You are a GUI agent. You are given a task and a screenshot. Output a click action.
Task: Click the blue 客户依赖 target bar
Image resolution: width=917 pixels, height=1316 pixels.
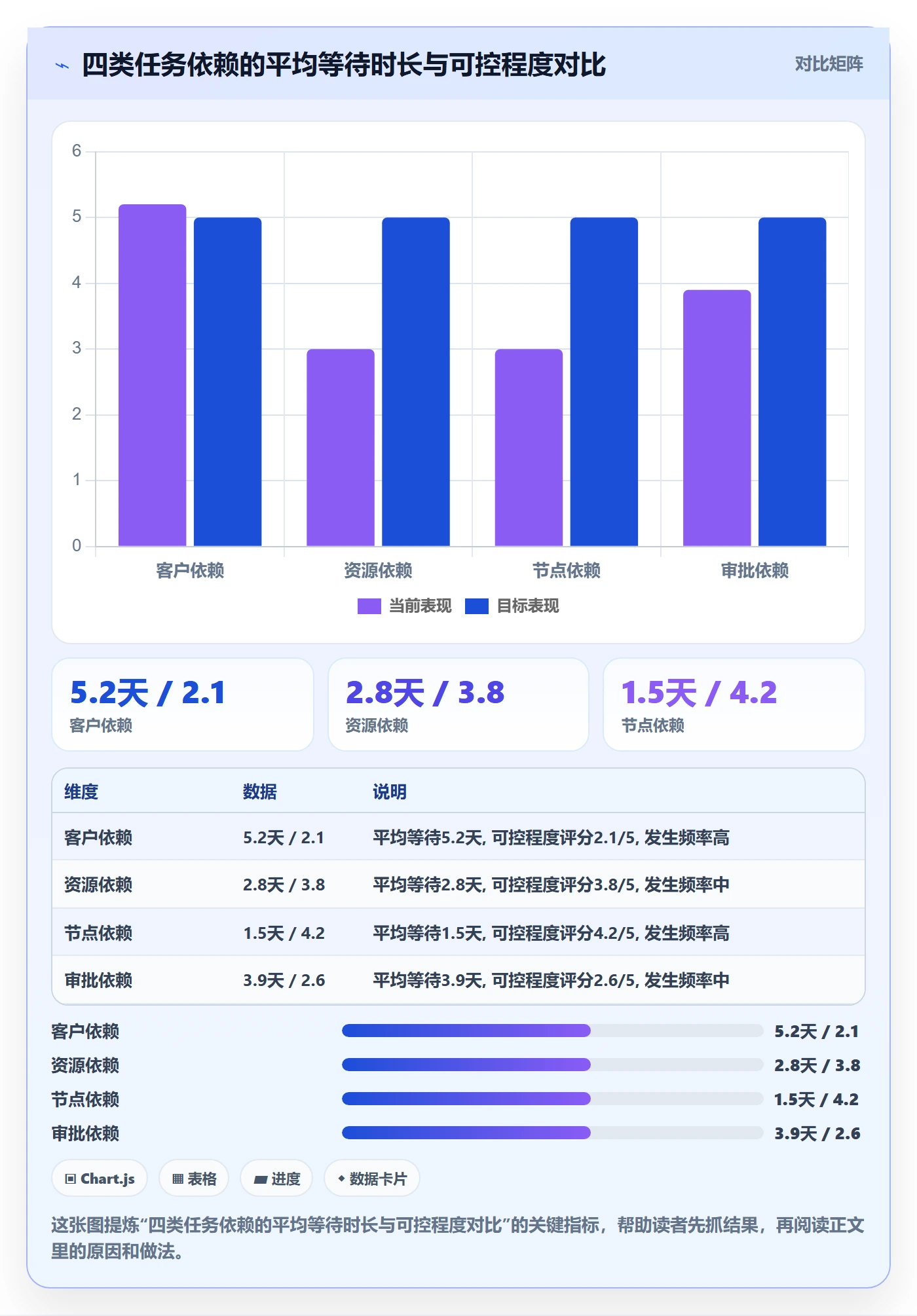227,382
